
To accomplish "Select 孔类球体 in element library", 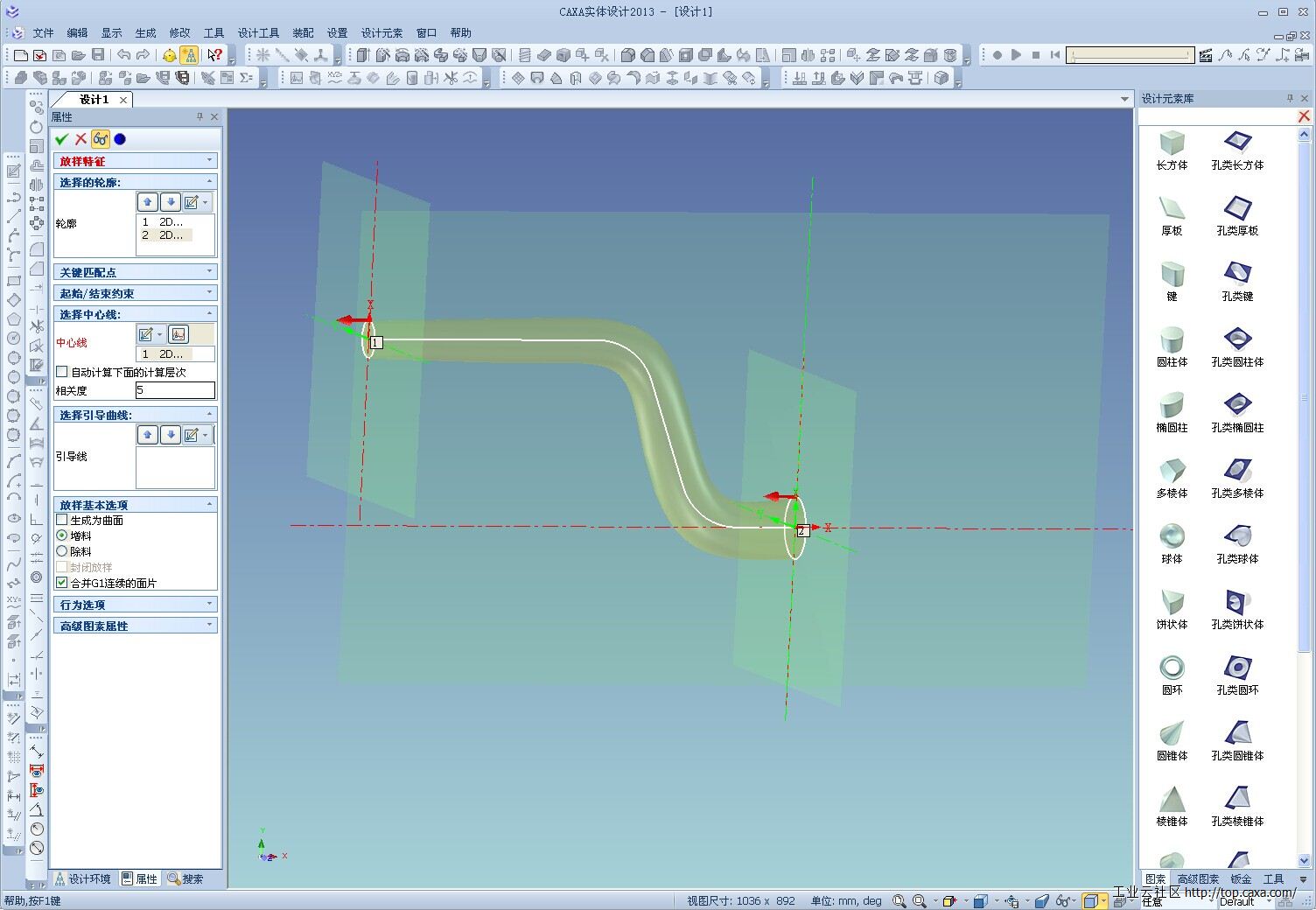I will click(1237, 543).
